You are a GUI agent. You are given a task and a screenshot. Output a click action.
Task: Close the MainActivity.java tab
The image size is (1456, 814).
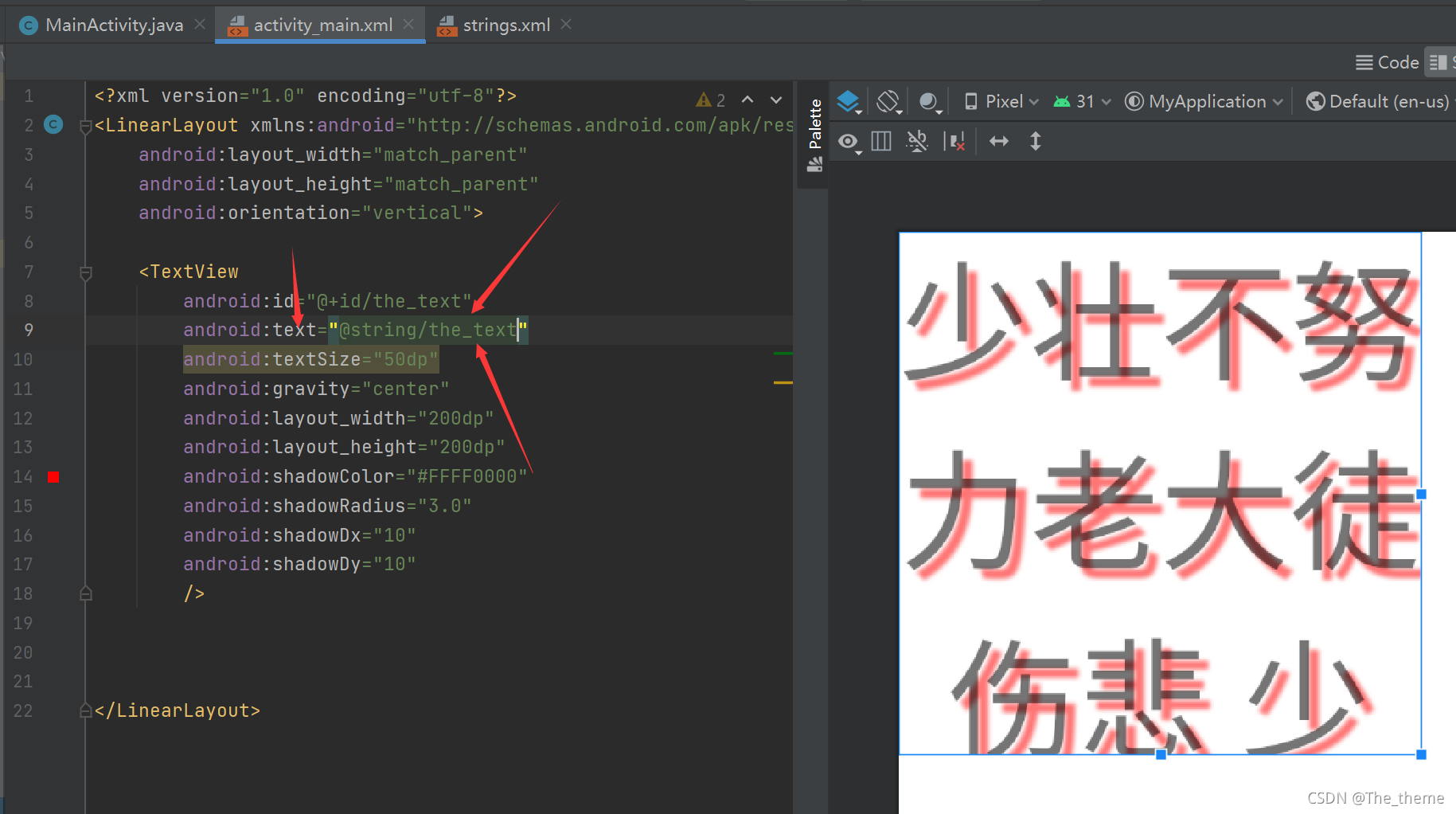coord(200,25)
